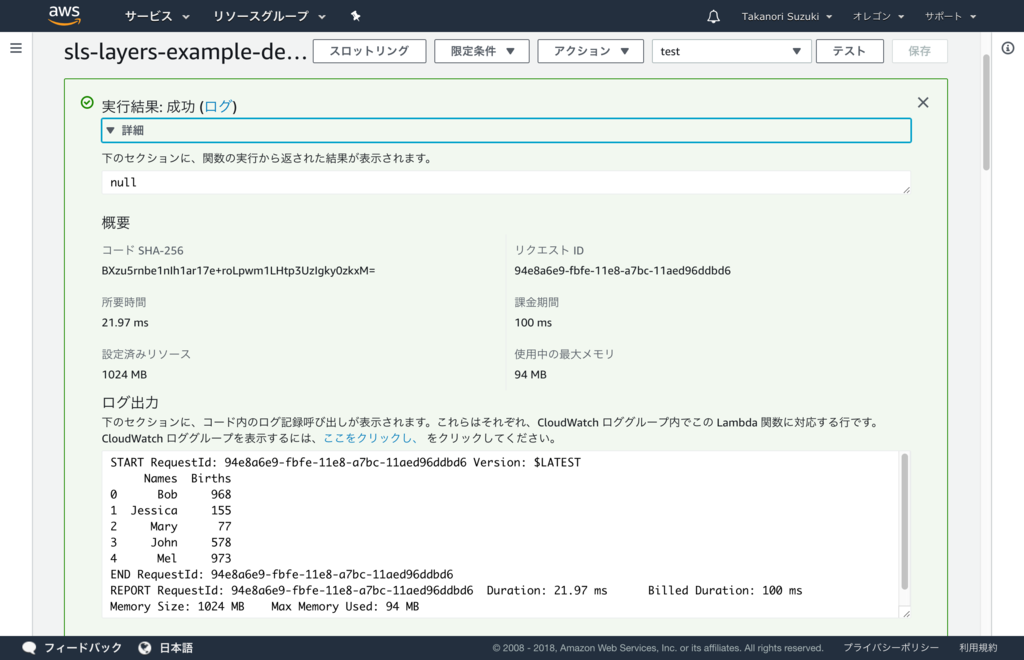Click the Jessica 155 log row
This screenshot has width=1024, height=660.
pyautogui.click(x=170, y=511)
